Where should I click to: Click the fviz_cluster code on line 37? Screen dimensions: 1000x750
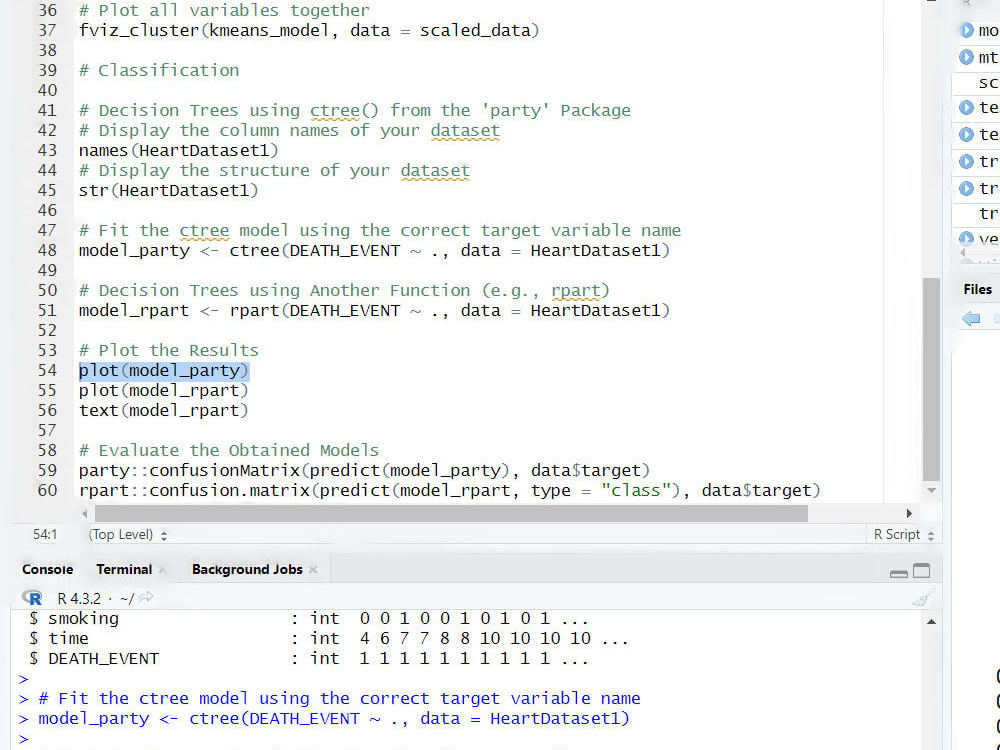pyautogui.click(x=309, y=30)
